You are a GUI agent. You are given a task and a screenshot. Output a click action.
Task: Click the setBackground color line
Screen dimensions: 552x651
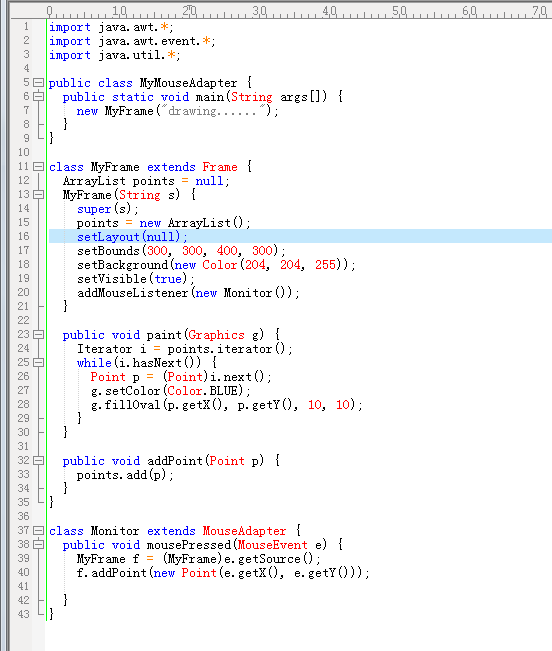click(x=216, y=265)
